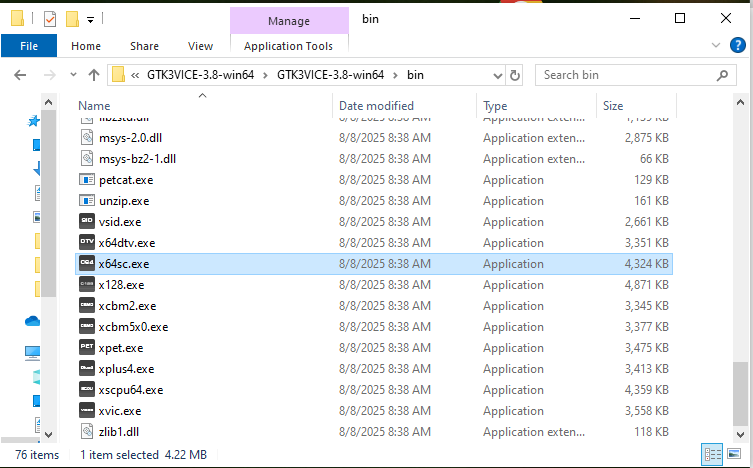Click the xvic.exe icon

87,410
